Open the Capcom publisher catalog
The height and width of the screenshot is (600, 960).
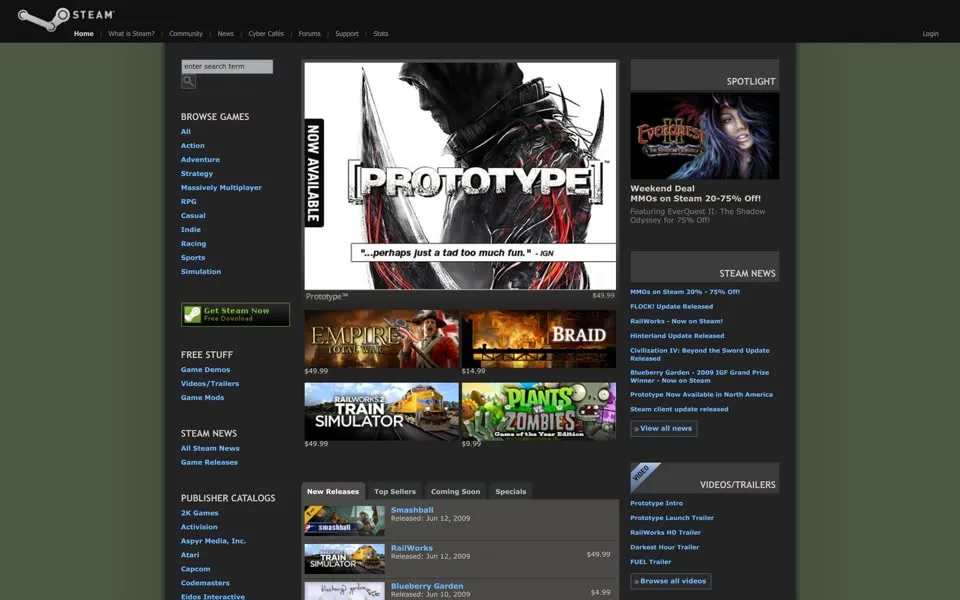tap(195, 569)
